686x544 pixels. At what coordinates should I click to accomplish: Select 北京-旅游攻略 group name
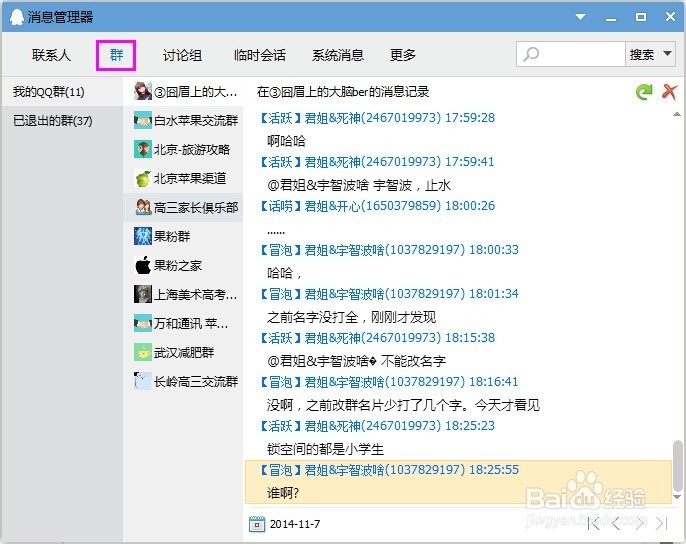click(192, 150)
